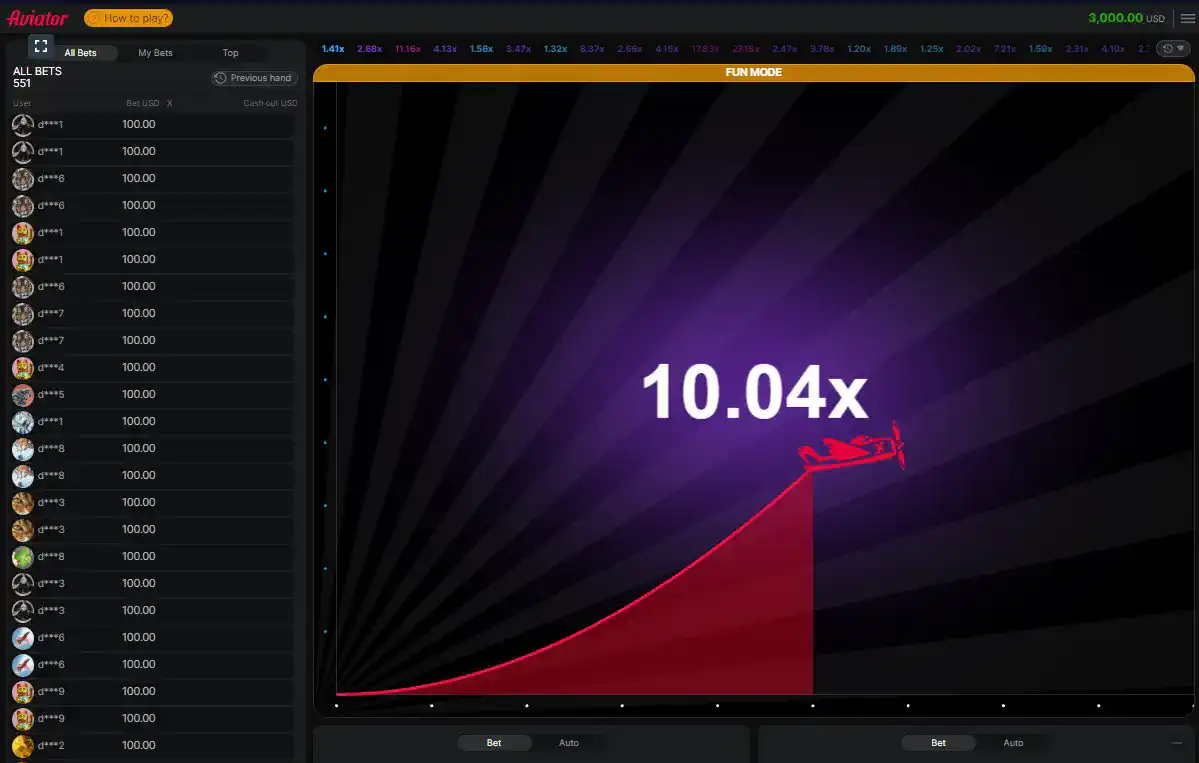This screenshot has height=763, width=1199.
Task: Click the fullscreen expand icon
Action: coord(40,45)
